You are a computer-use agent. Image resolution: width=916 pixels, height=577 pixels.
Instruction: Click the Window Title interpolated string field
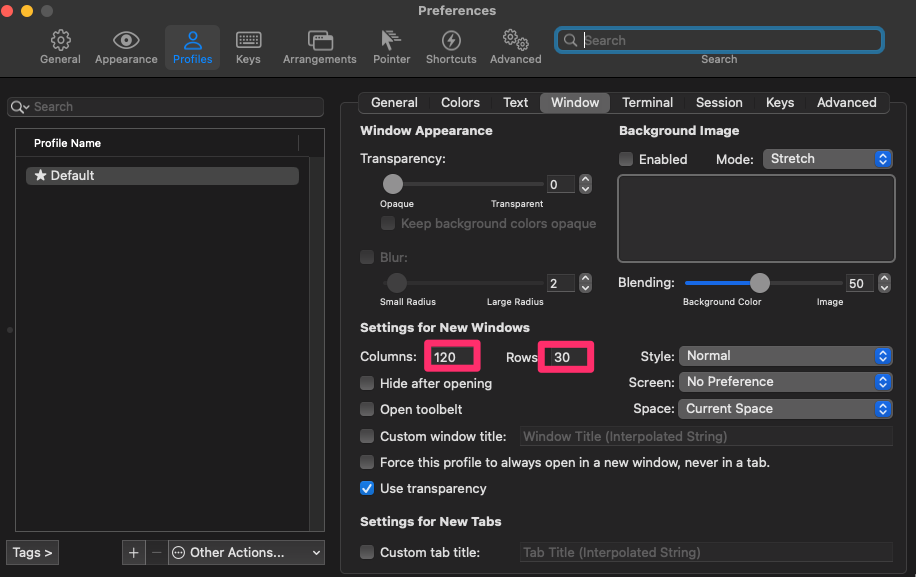point(706,436)
